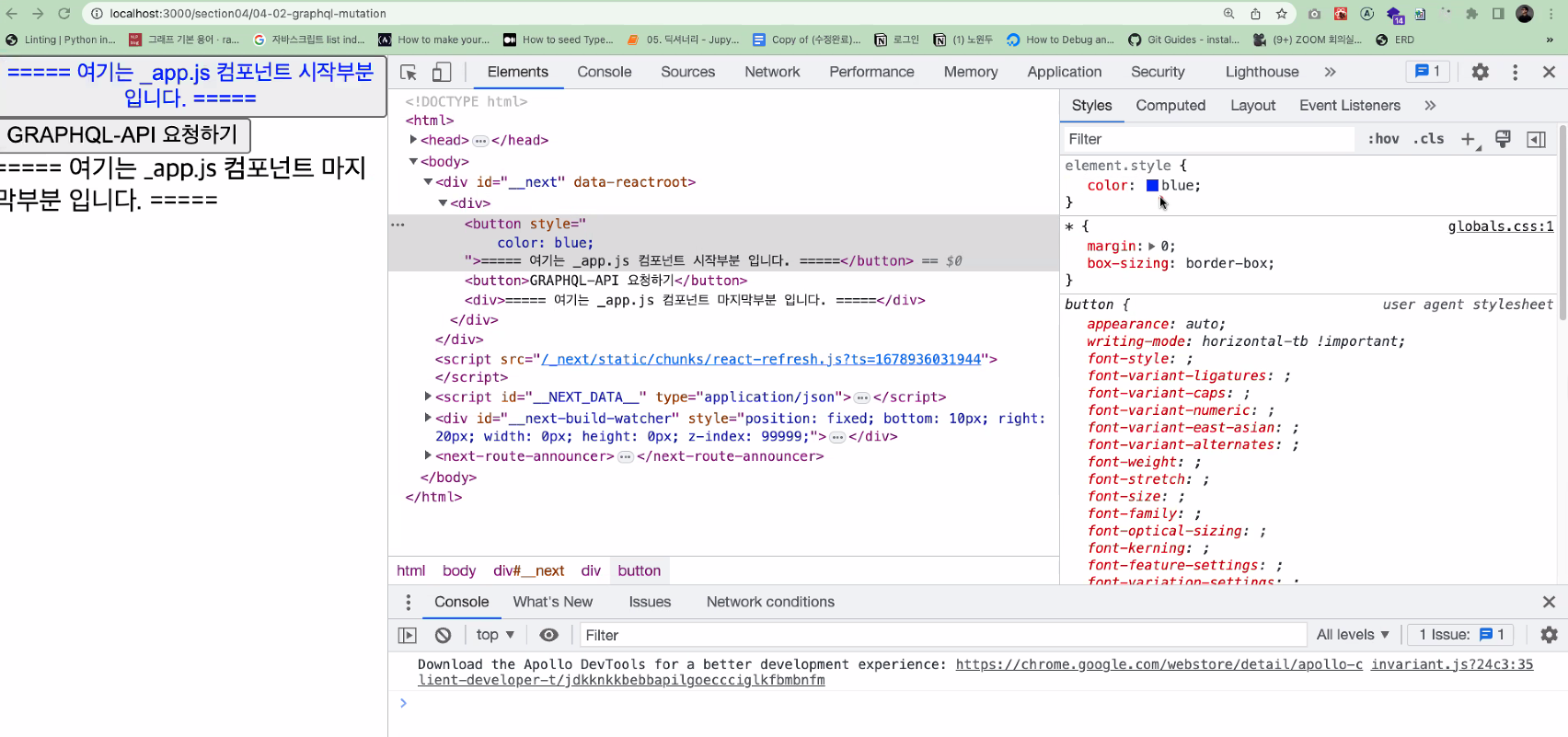Toggle the .cls element classes panel
Image resolution: width=1568 pixels, height=737 pixels.
(x=1428, y=139)
